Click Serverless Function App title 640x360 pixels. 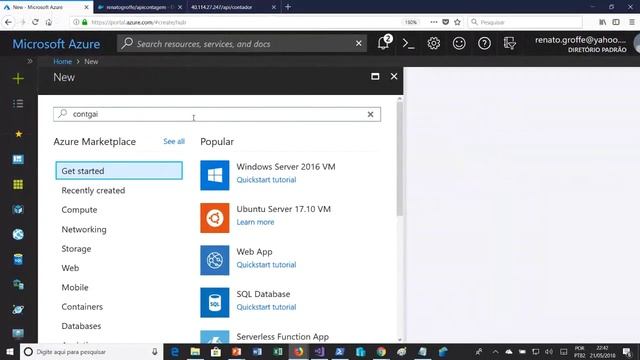[282, 337]
